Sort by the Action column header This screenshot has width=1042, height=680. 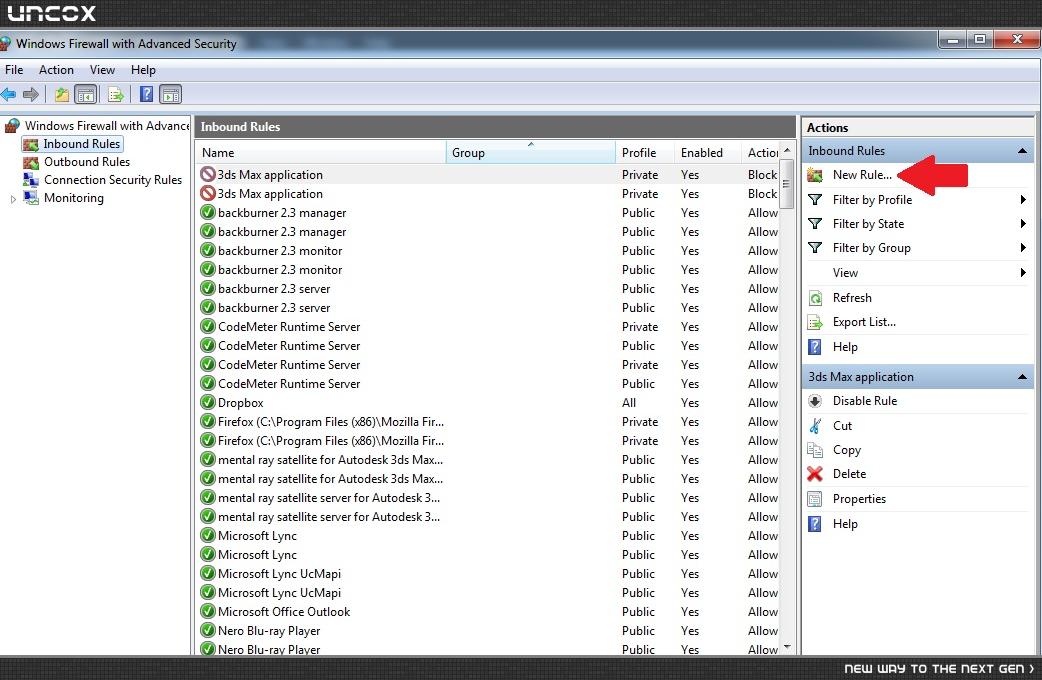tap(760, 153)
